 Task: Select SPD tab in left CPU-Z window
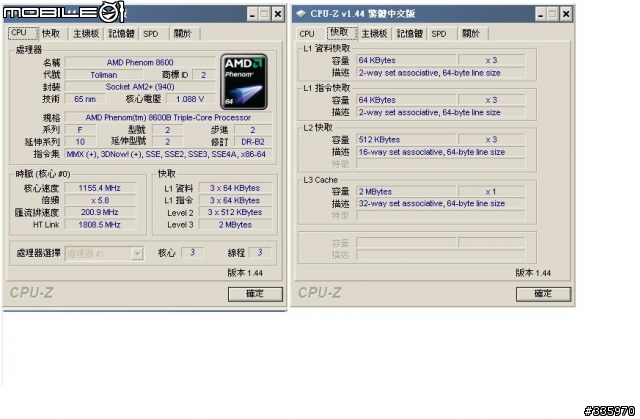pyautogui.click(x=151, y=33)
